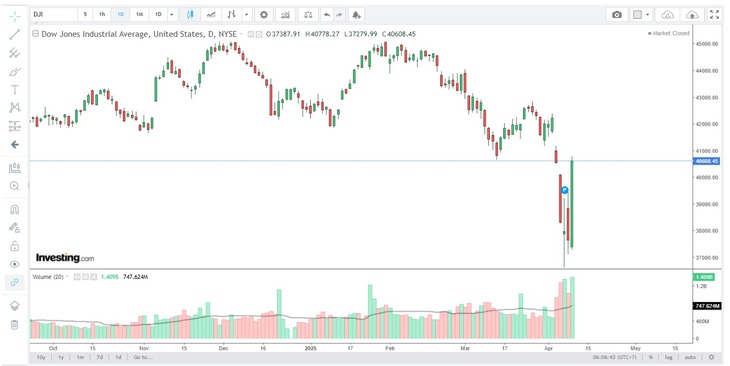
Task: Open the Go to... date dialog
Action: [143, 357]
